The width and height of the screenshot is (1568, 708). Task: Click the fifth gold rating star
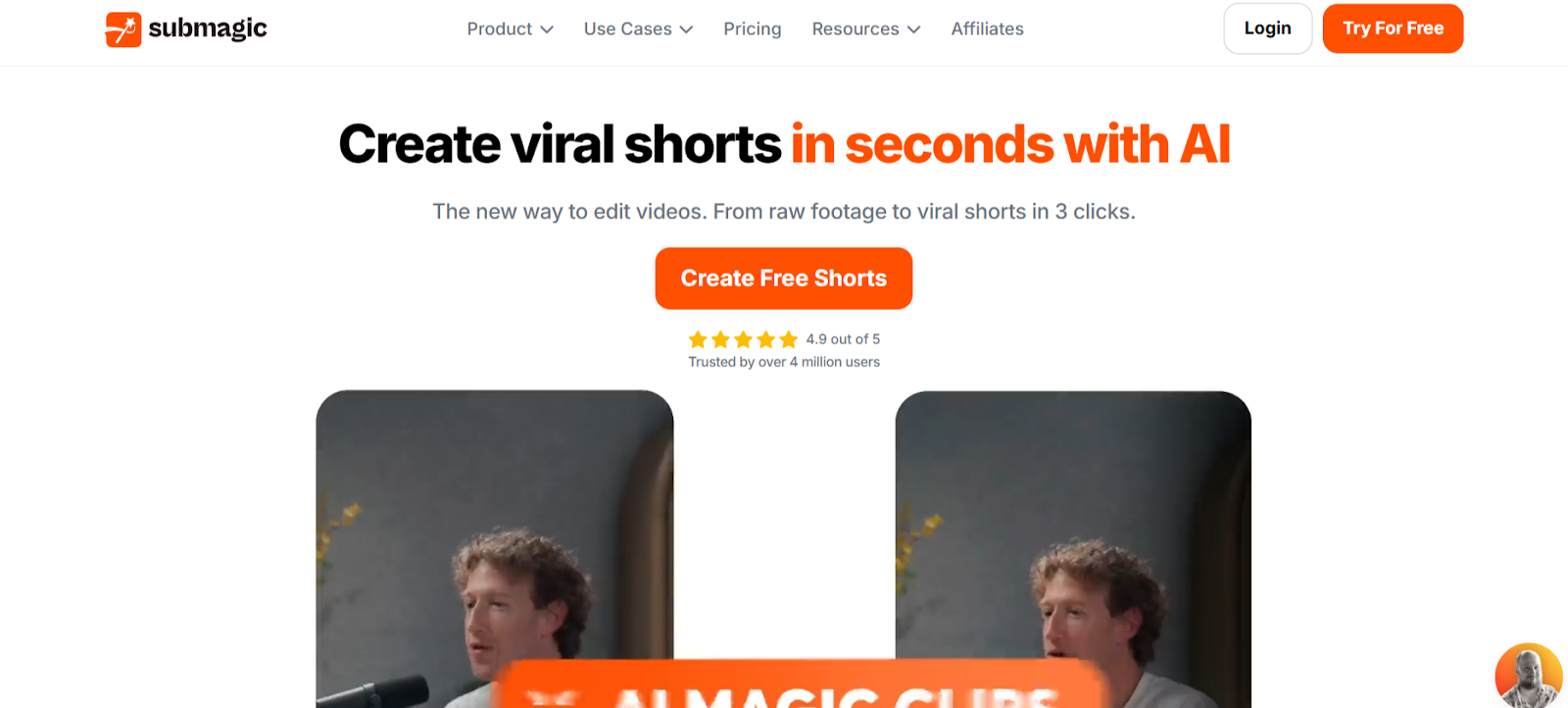pos(788,339)
